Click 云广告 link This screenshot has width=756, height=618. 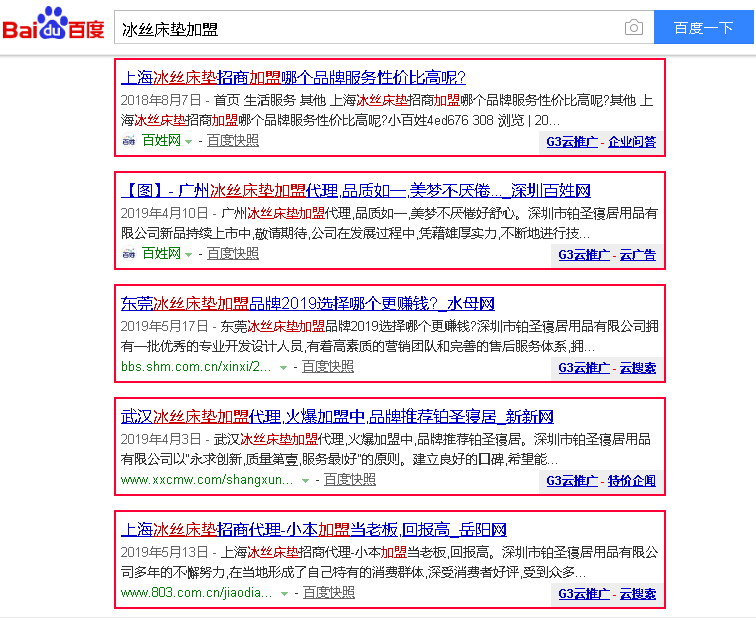tap(637, 255)
